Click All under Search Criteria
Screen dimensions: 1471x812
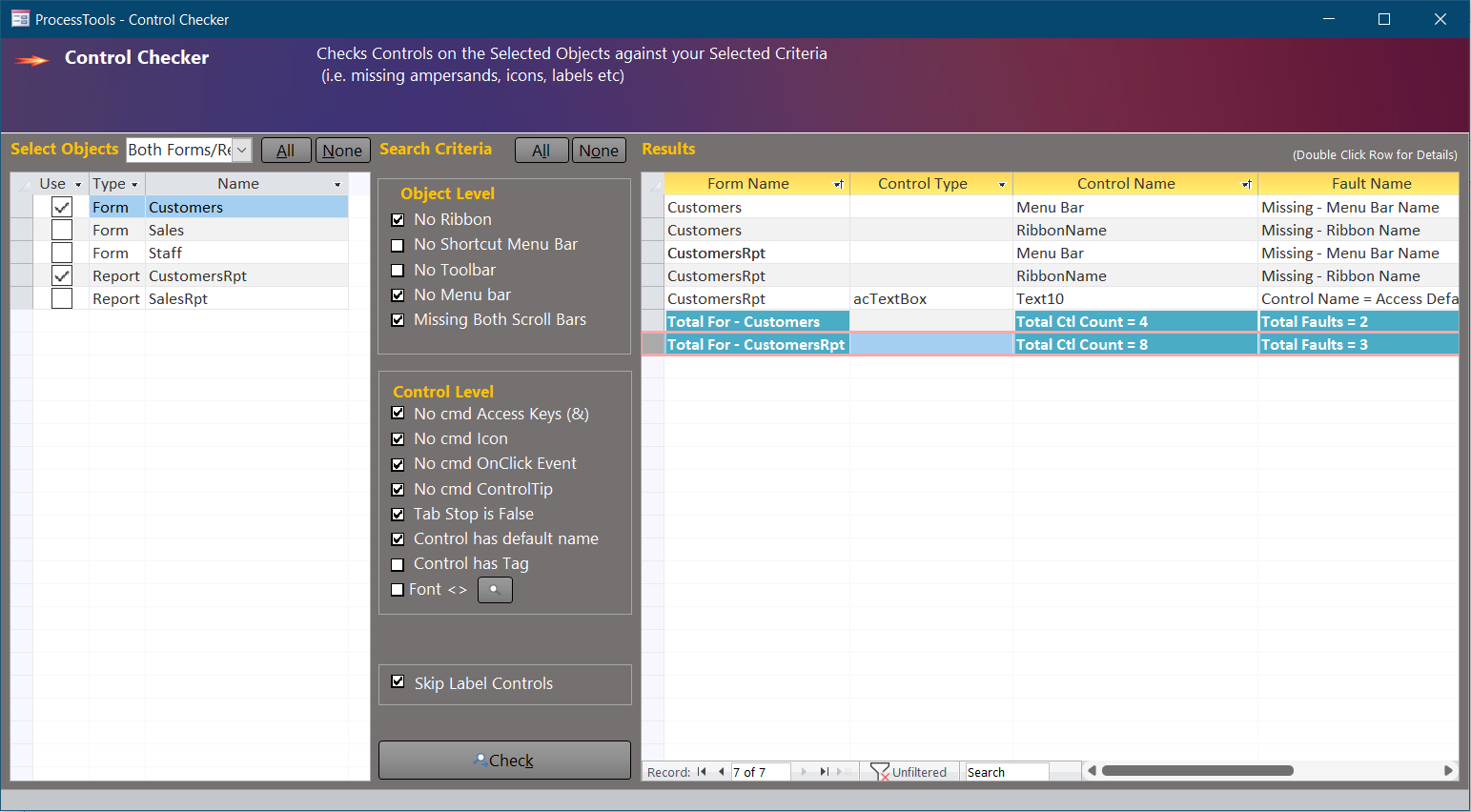click(541, 150)
